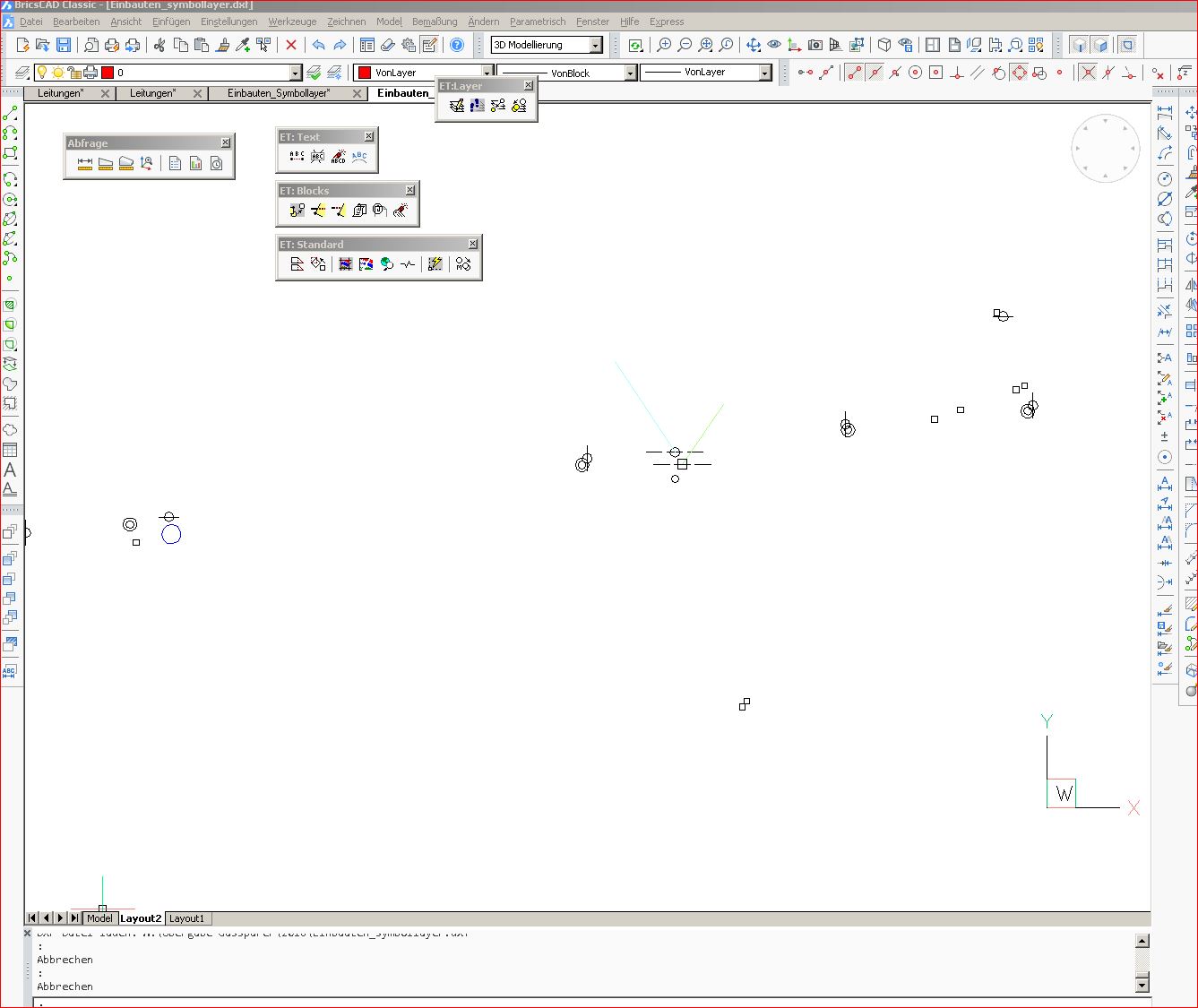Click the scissors Cut icon
The width and height of the screenshot is (1198, 1008).
pos(159,45)
